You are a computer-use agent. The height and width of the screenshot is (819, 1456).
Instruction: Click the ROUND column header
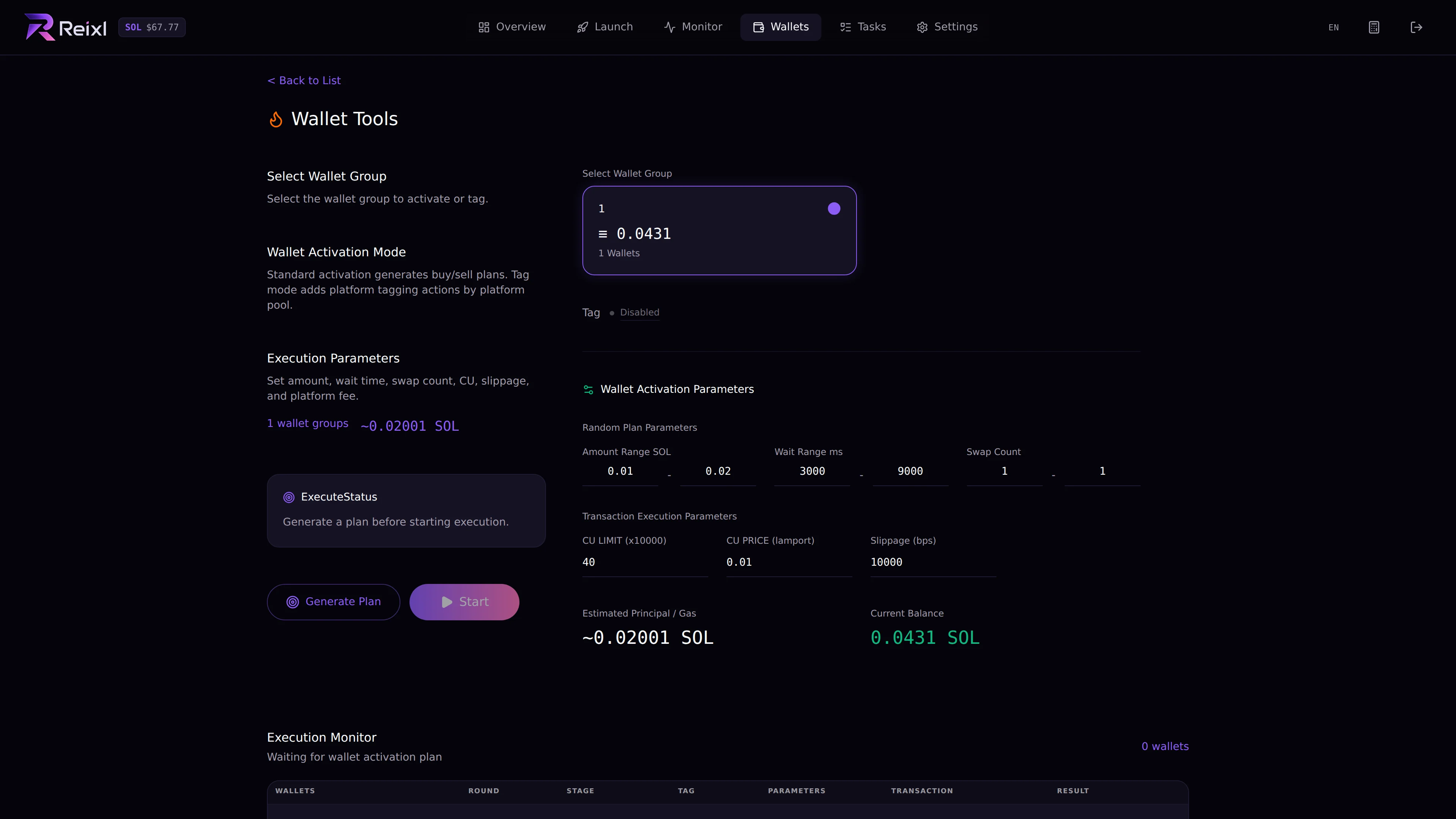[484, 791]
